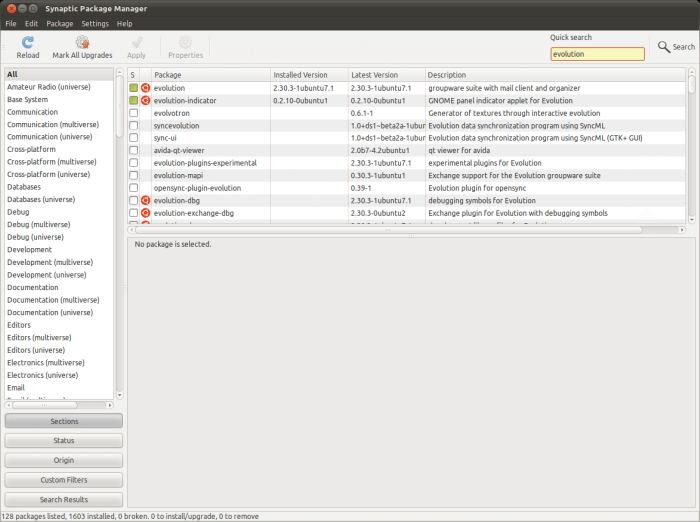This screenshot has height=522, width=700.
Task: Sort by the Package column header
Action: (211, 75)
